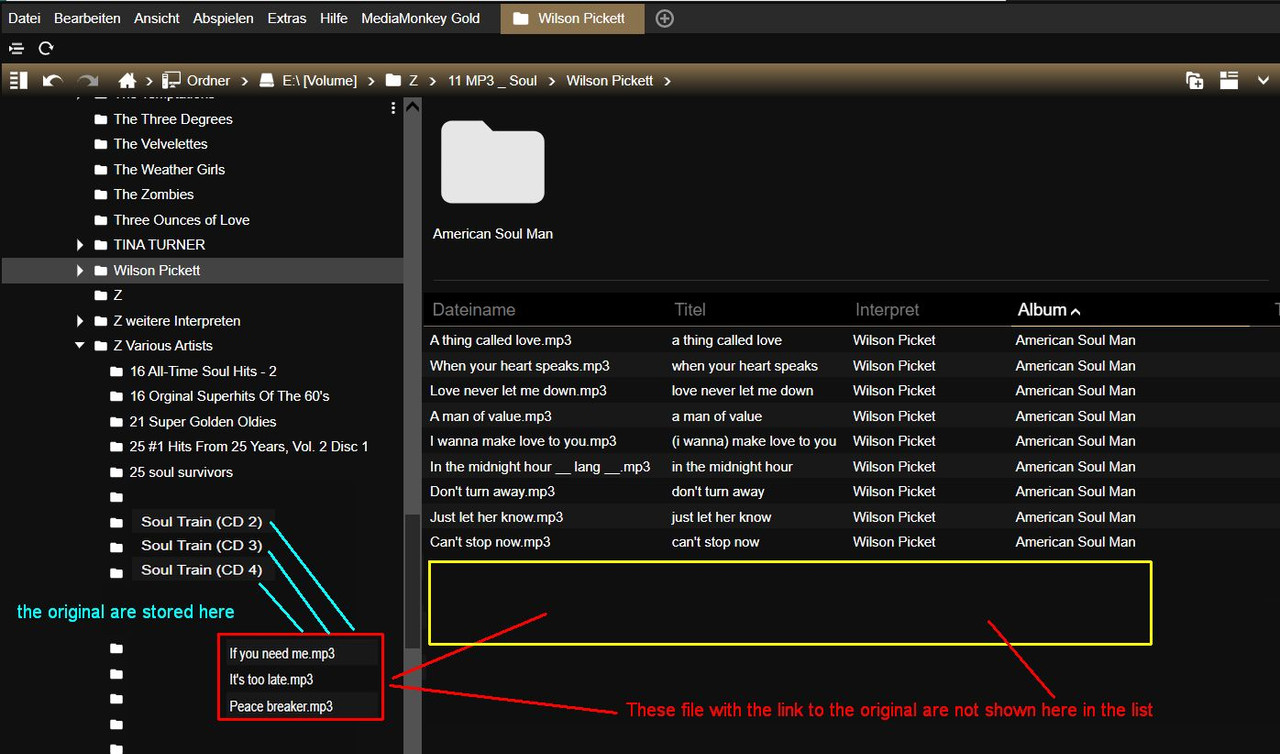Sort by Dateiname column header
The width and height of the screenshot is (1280, 754).
[x=474, y=310]
